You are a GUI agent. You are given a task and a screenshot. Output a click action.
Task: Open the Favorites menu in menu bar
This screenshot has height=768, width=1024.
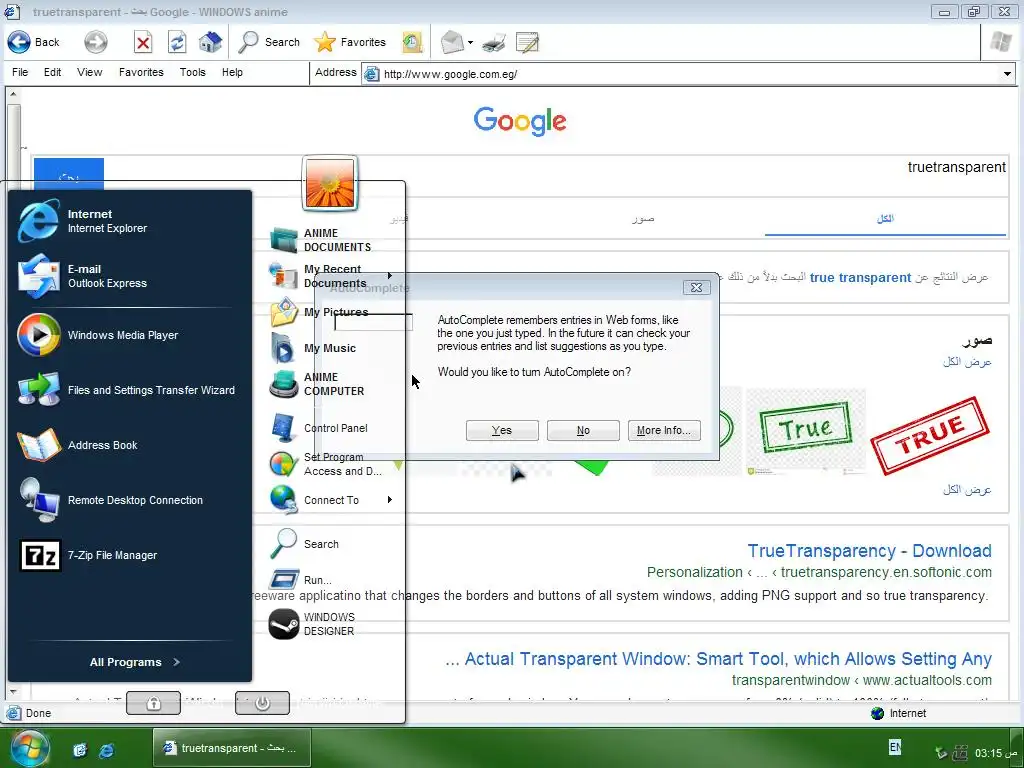pyautogui.click(x=141, y=72)
